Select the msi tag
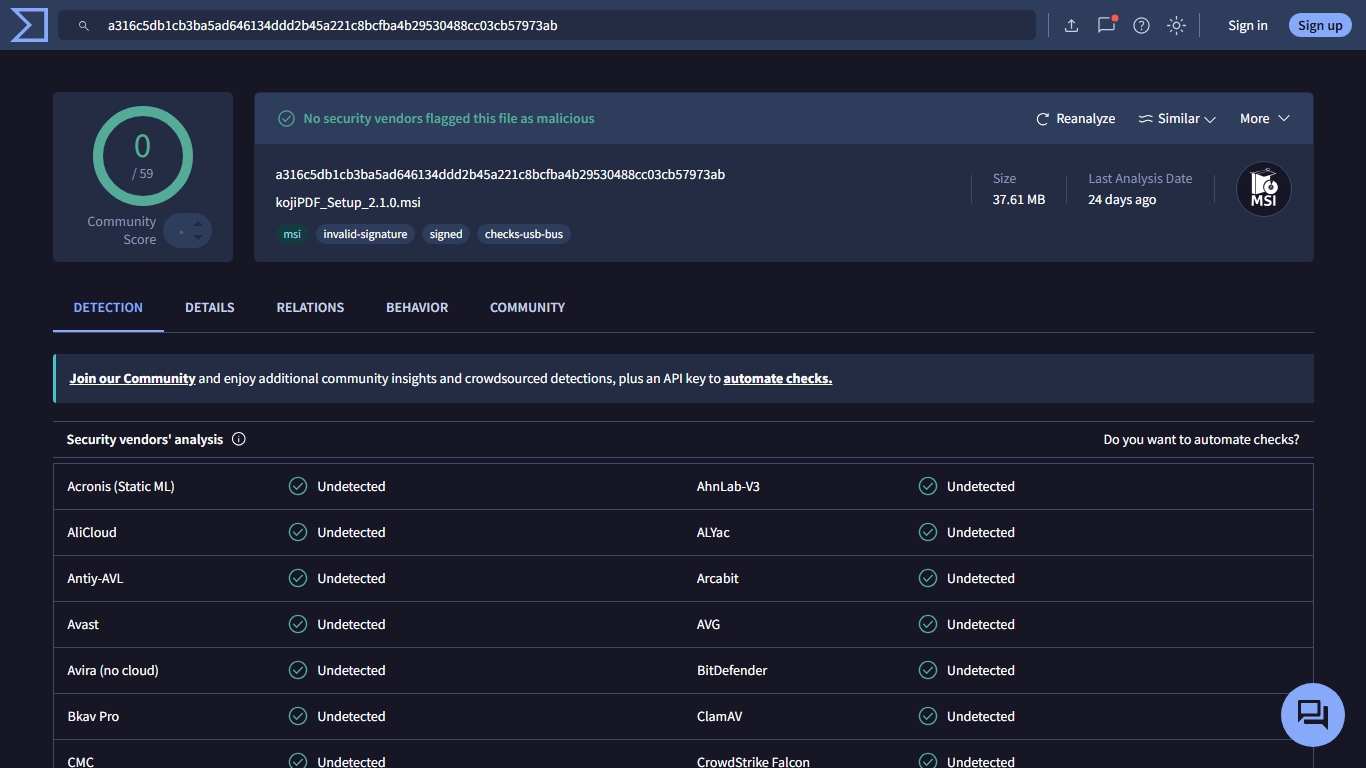This screenshot has width=1366, height=768. click(292, 234)
